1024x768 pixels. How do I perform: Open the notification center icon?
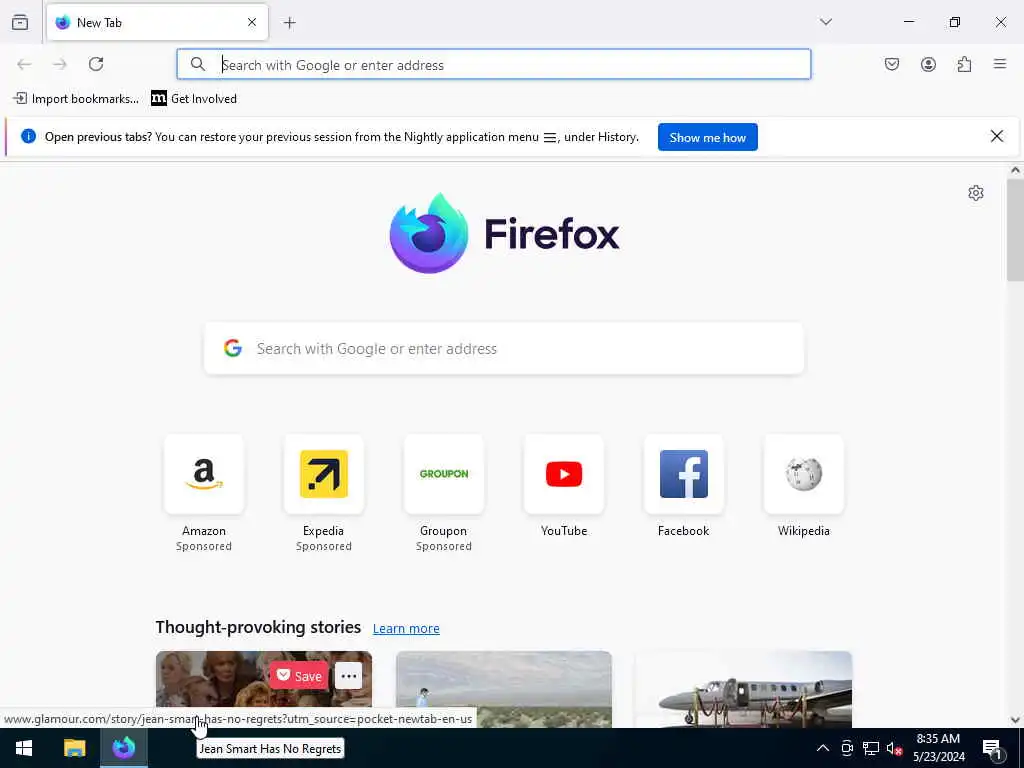click(992, 748)
